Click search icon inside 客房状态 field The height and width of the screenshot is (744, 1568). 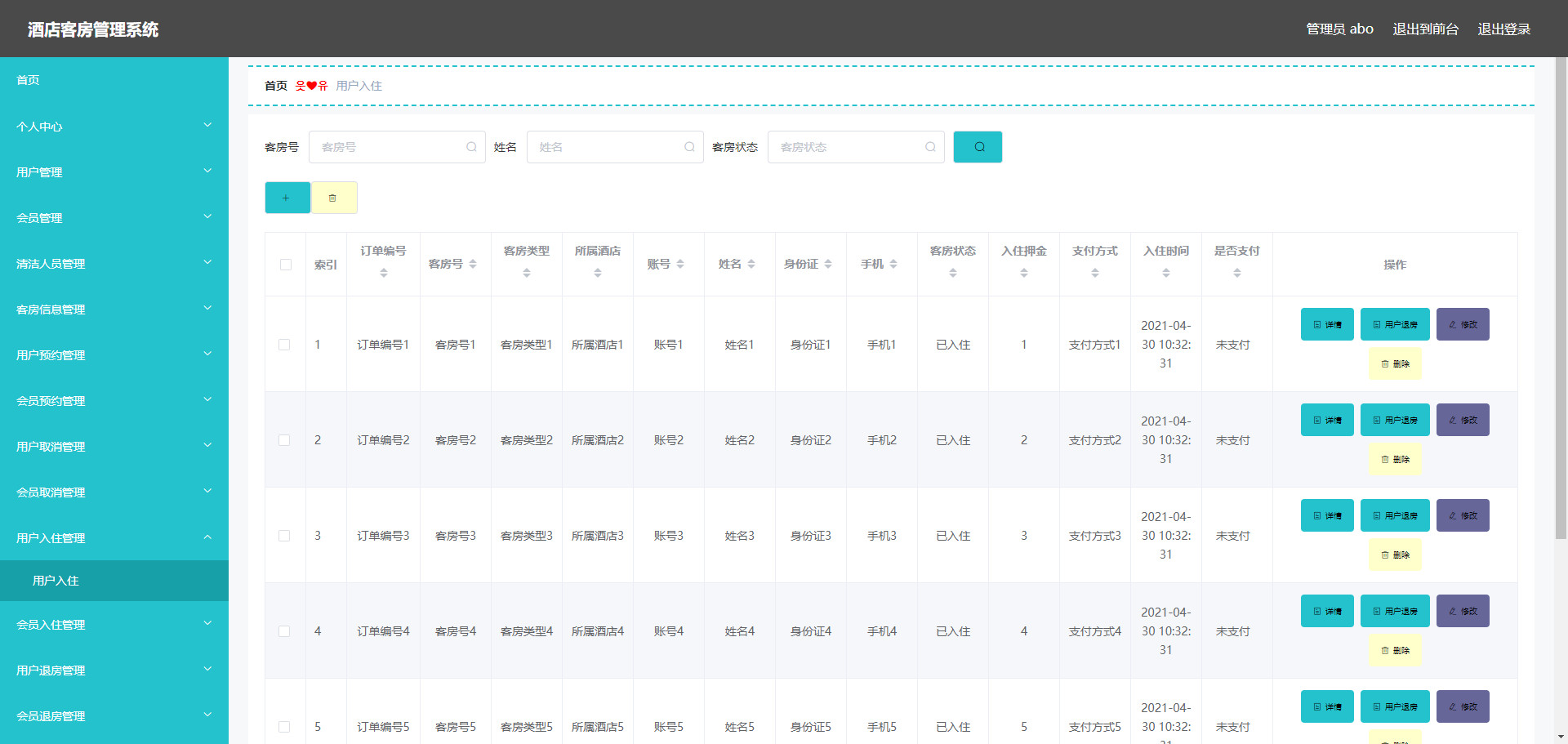pyautogui.click(x=930, y=147)
